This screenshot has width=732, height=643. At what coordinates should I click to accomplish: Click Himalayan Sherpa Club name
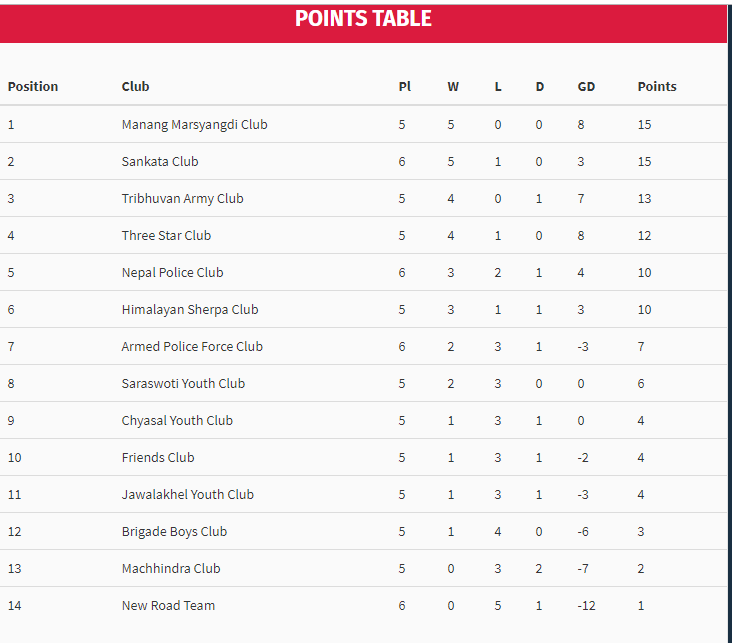pyautogui.click(x=190, y=310)
